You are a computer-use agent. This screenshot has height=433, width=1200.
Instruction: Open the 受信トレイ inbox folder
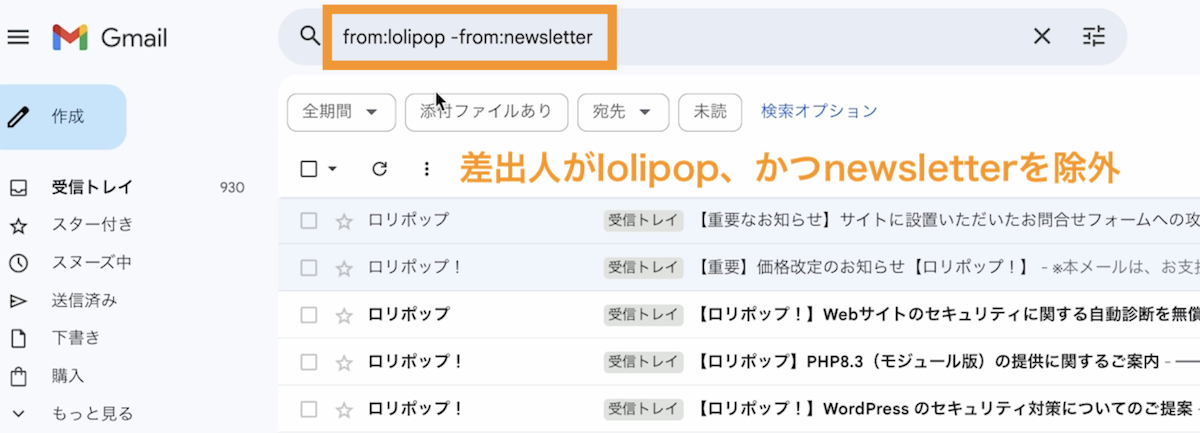coord(92,187)
